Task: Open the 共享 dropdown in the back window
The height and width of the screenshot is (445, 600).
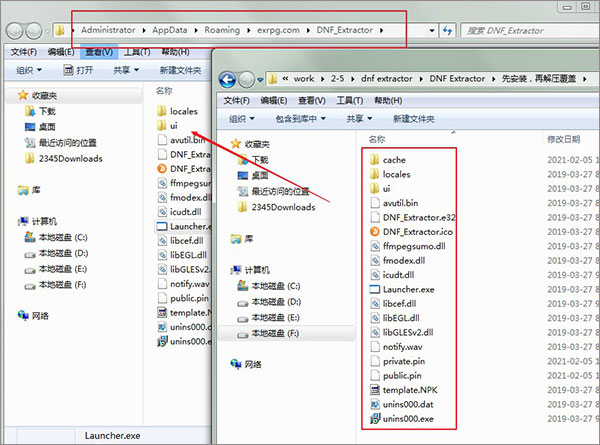Action: [126, 70]
